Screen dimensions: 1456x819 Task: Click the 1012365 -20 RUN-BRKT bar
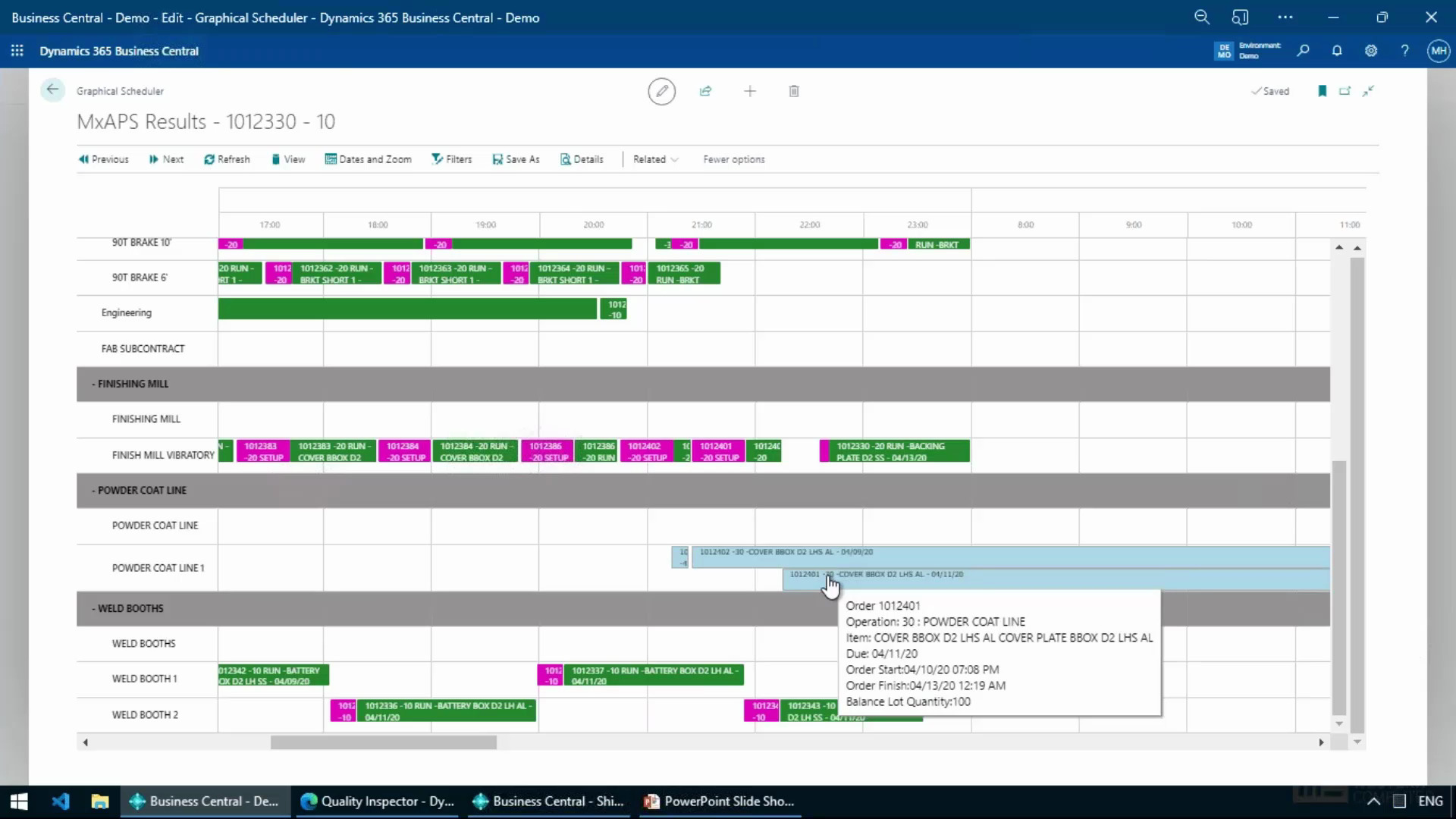coord(685,273)
